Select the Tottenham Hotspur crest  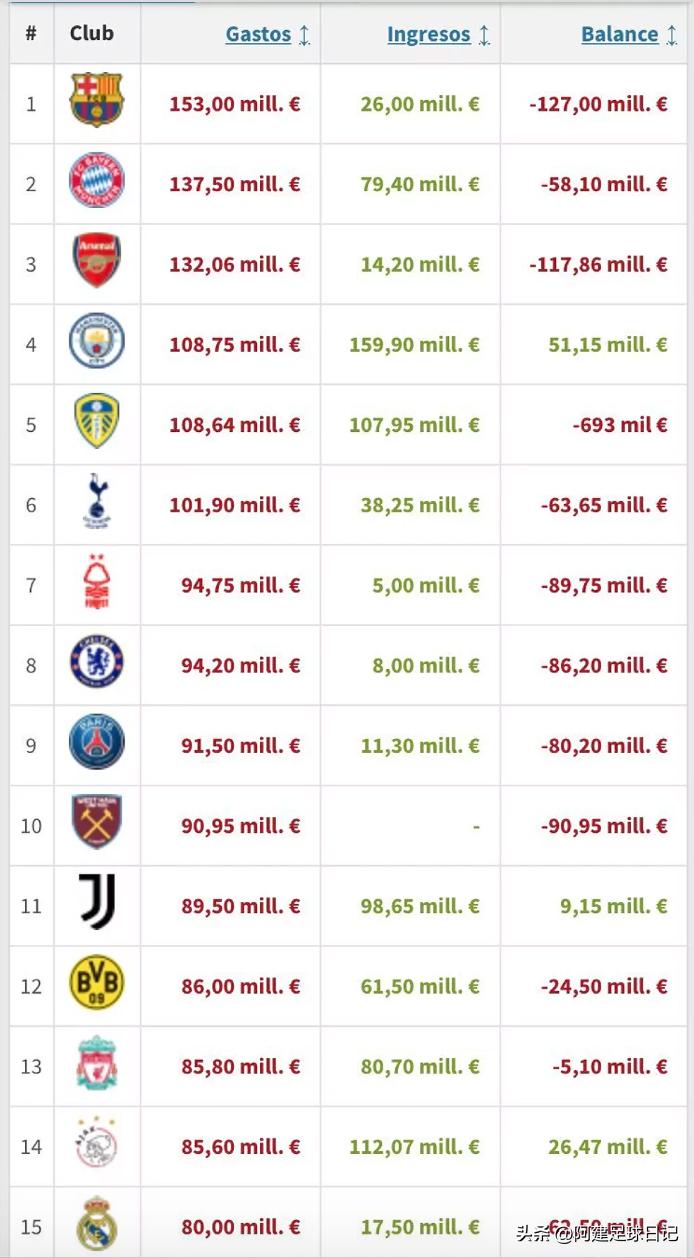pos(97,501)
